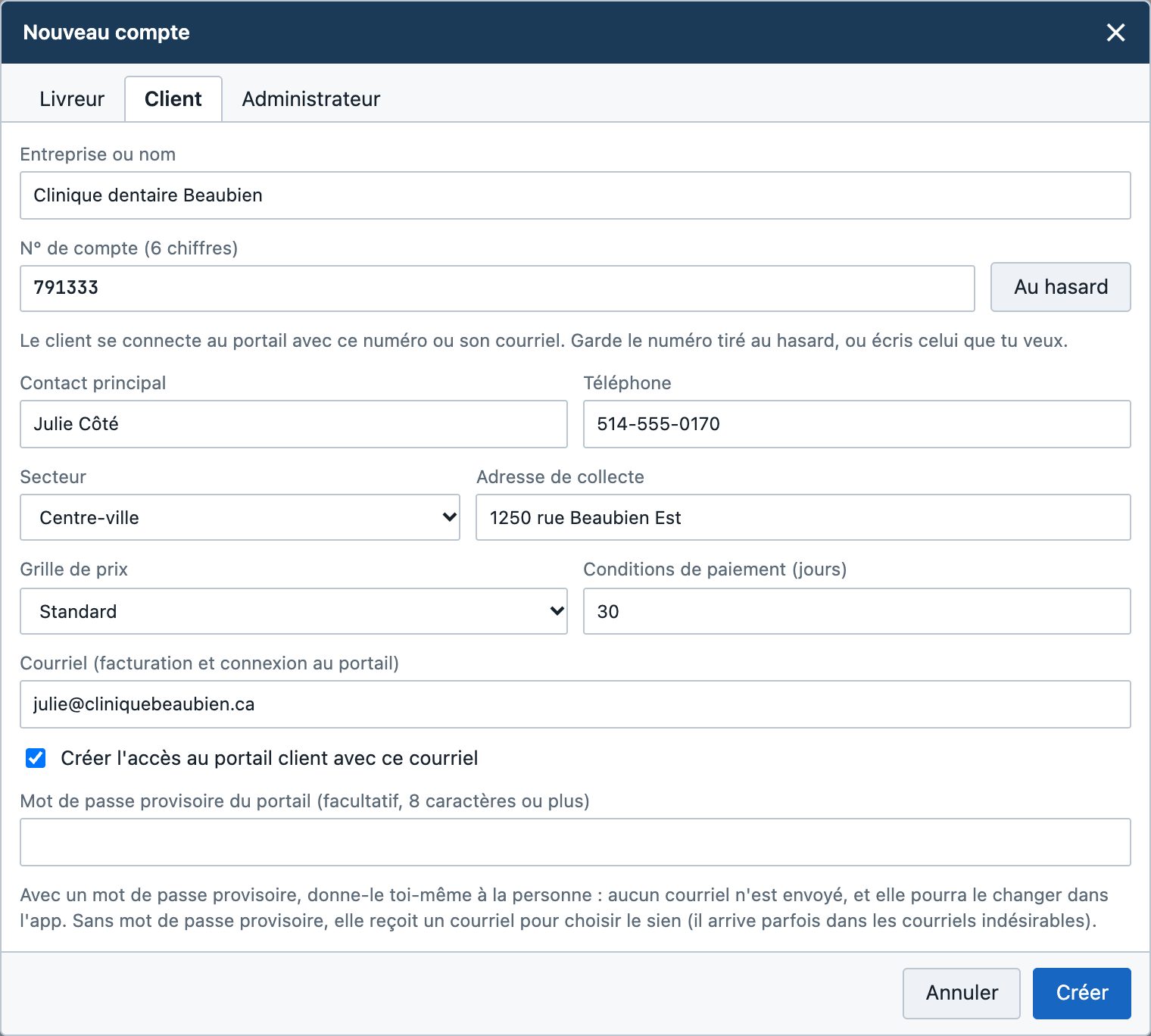Click the hint text starting 'Le client se connecte'
The image size is (1151, 1036).
click(x=544, y=341)
